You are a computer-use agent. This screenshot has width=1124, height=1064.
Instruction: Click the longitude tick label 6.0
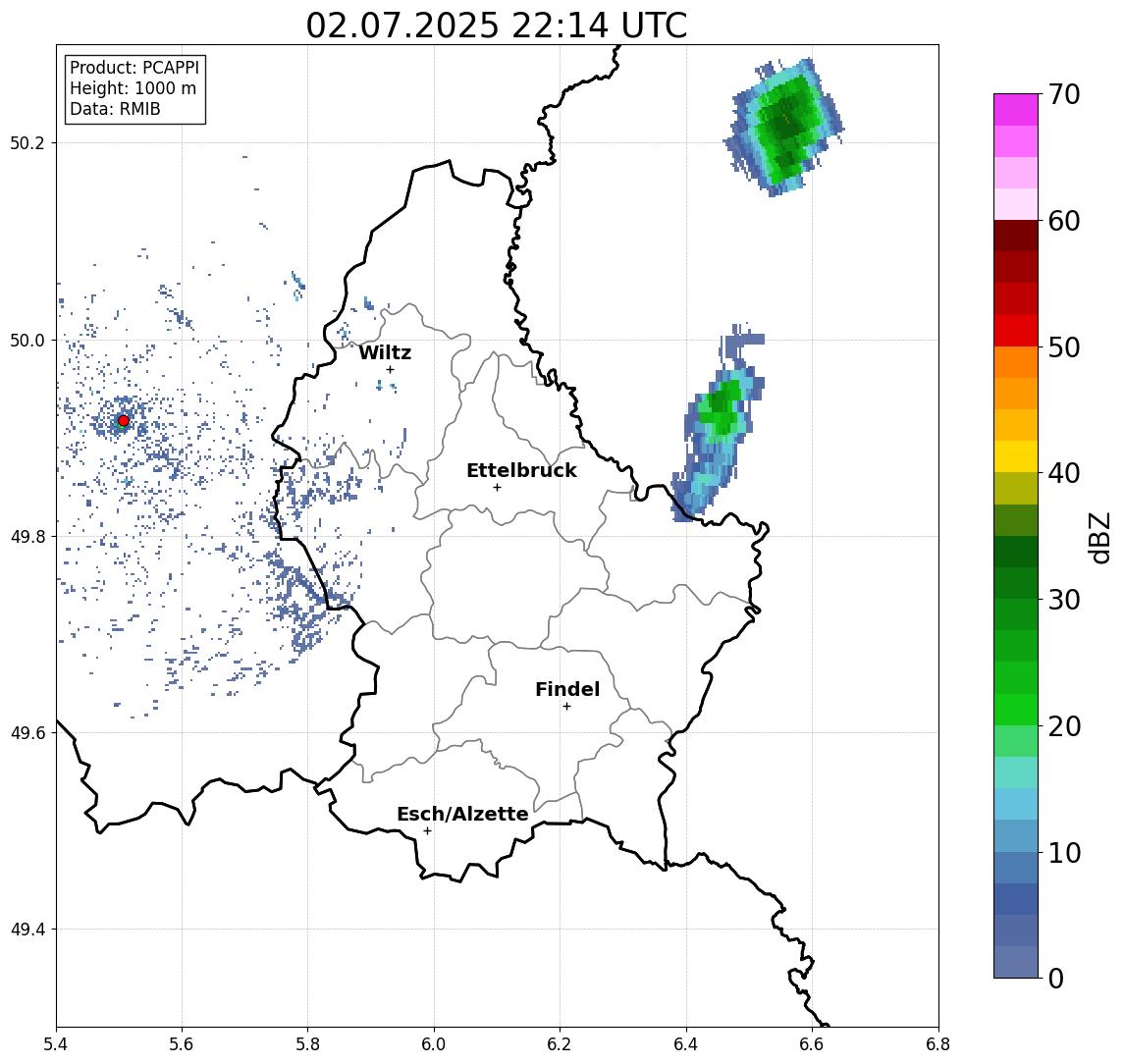(x=434, y=1044)
